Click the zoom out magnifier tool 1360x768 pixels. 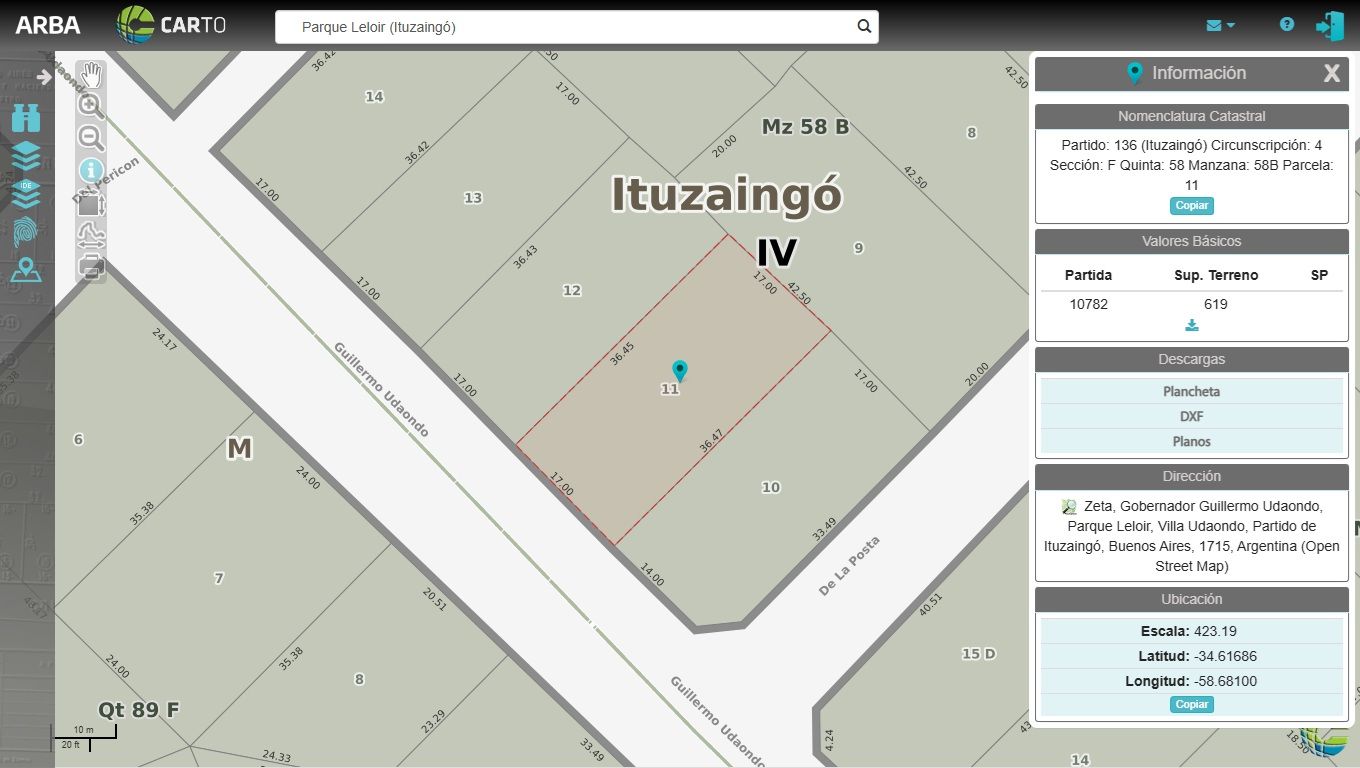[91, 138]
